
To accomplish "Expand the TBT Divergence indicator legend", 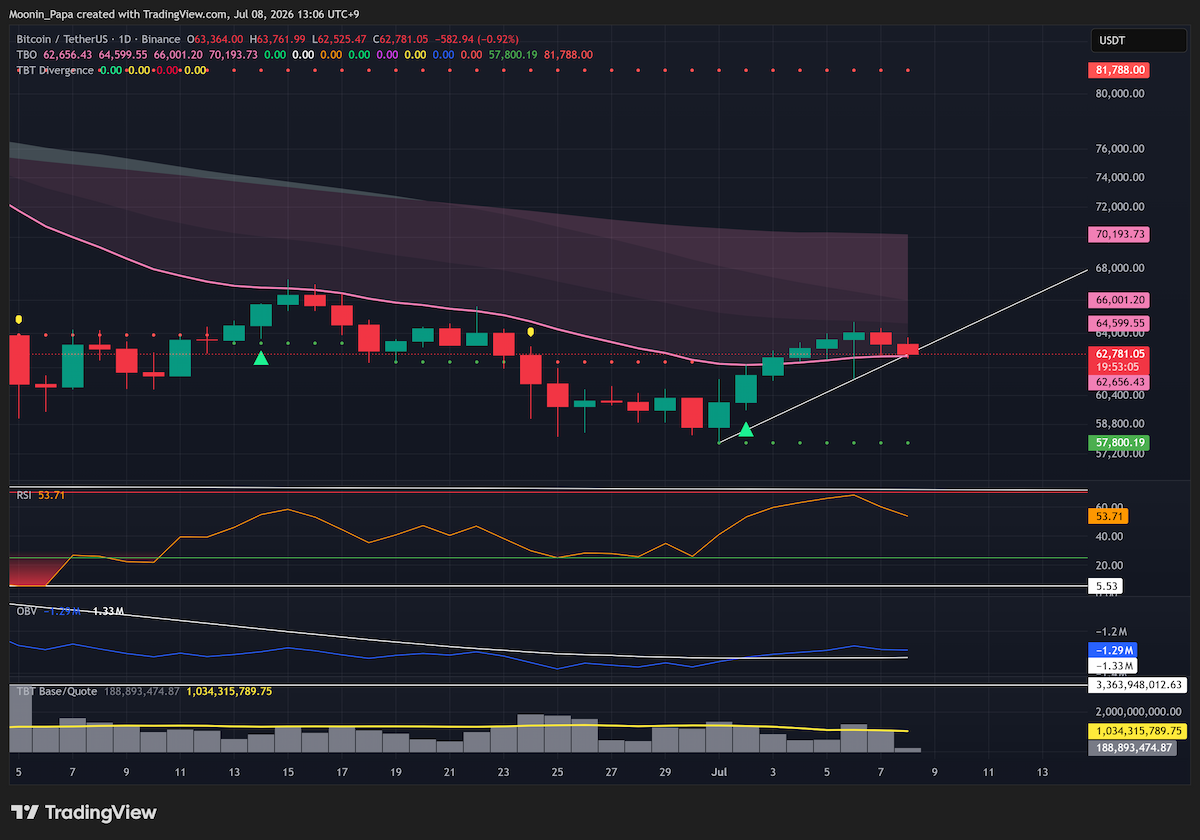I will pos(55,70).
